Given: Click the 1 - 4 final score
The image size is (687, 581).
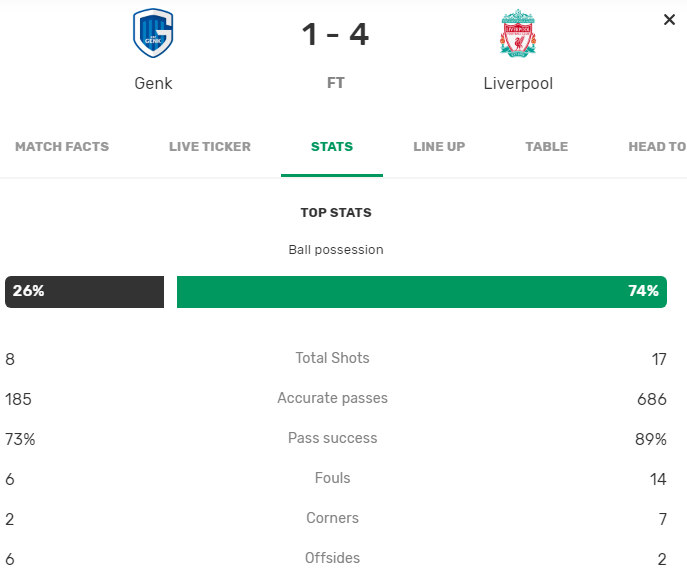Looking at the screenshot, I should coord(335,35).
